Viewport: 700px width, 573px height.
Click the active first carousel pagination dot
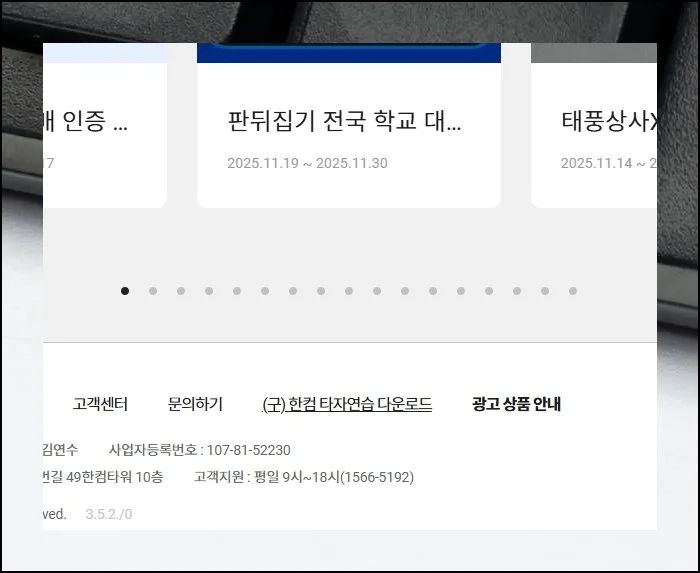point(125,291)
